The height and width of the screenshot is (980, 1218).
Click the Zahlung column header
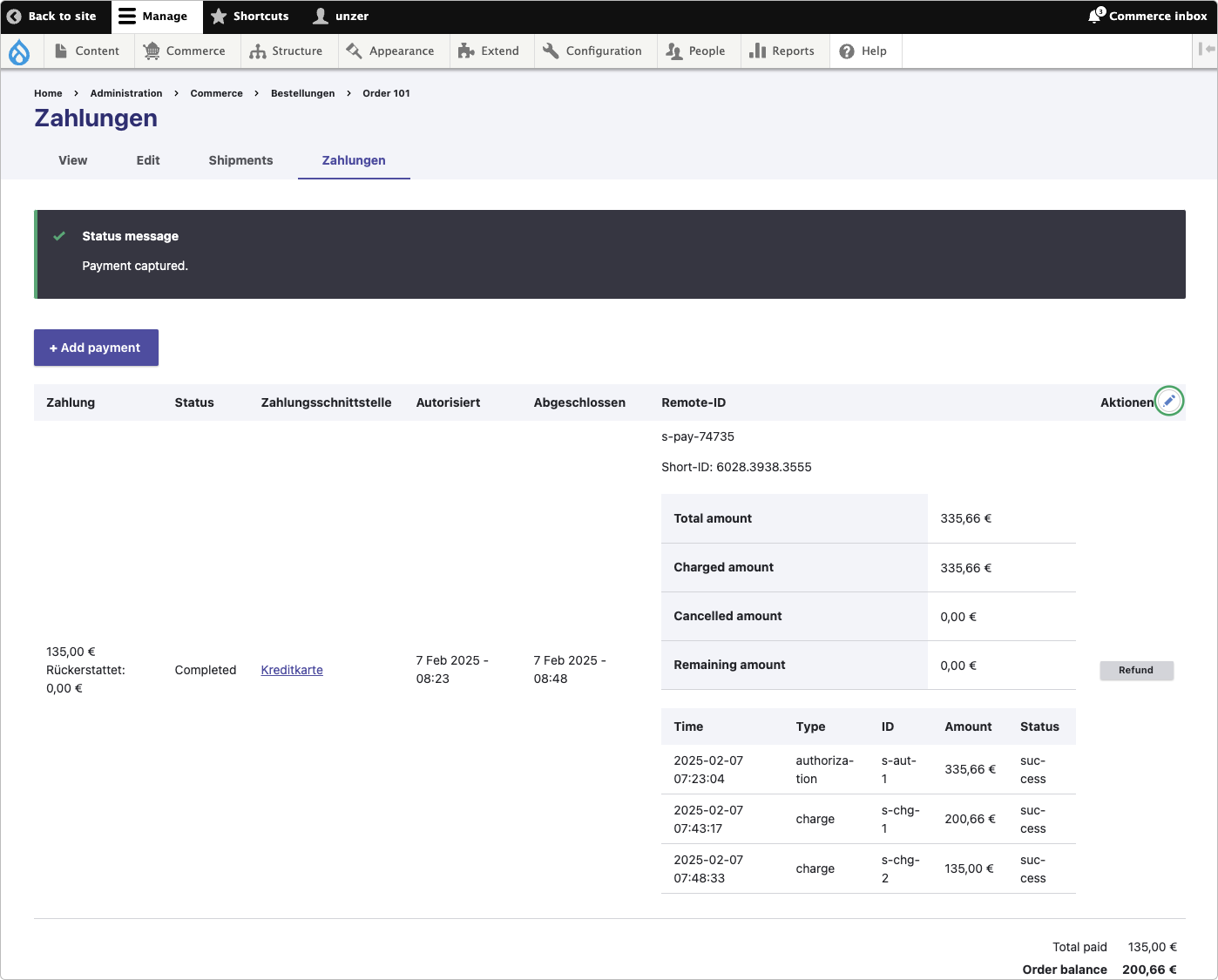point(71,402)
